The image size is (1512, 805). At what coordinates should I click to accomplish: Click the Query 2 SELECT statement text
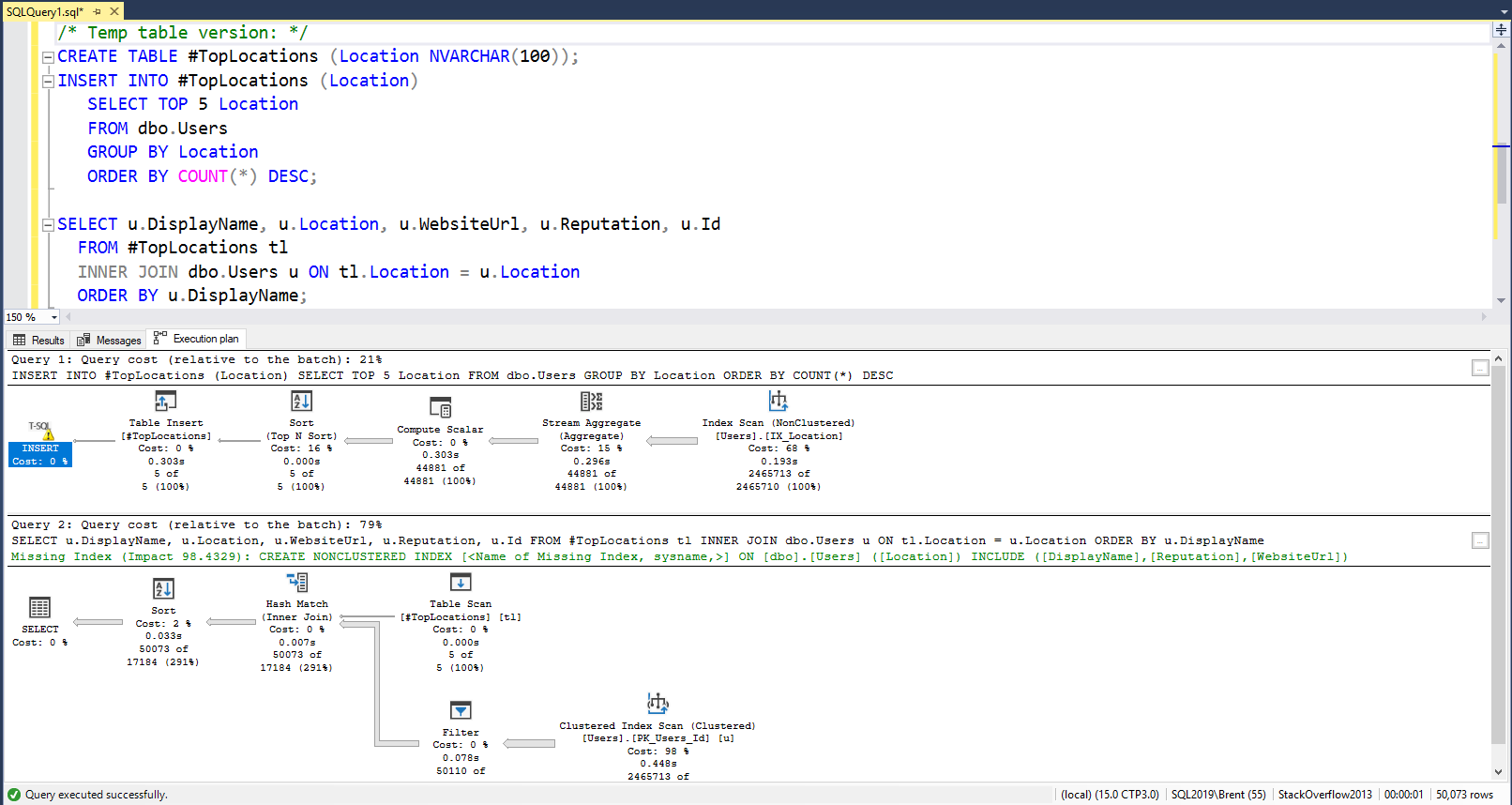[x=638, y=541]
